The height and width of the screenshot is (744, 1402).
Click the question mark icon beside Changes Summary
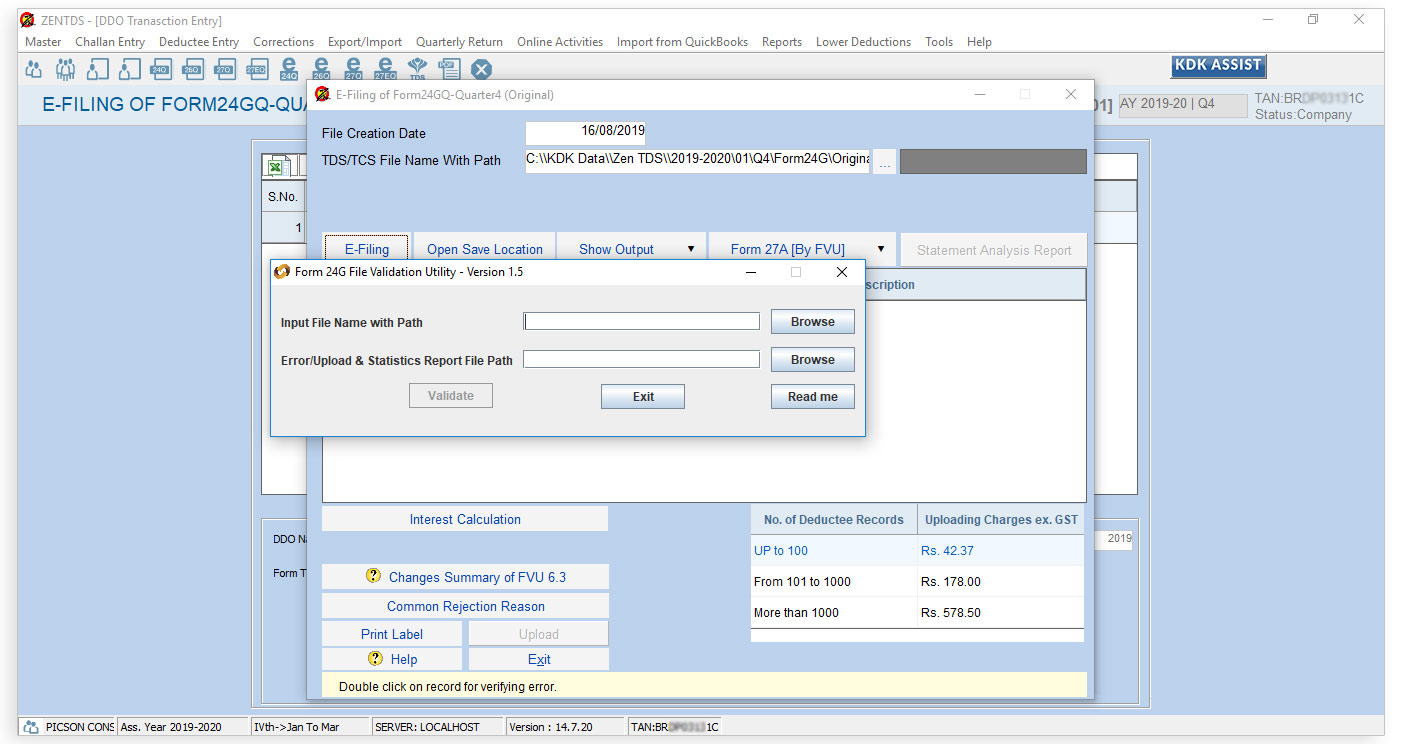click(374, 576)
